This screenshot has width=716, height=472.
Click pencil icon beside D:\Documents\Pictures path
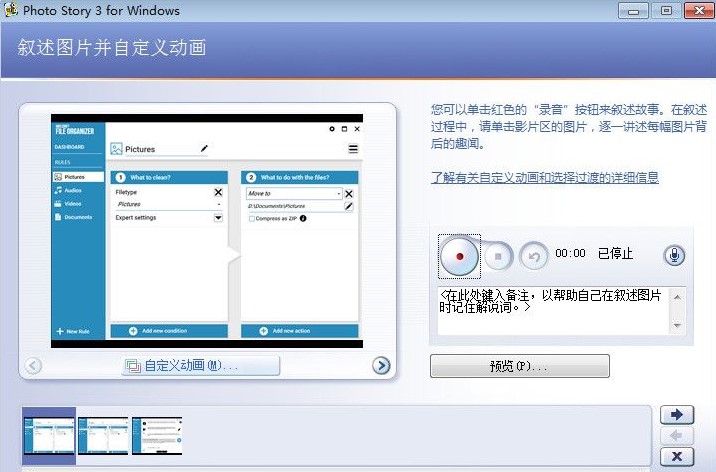pos(349,206)
